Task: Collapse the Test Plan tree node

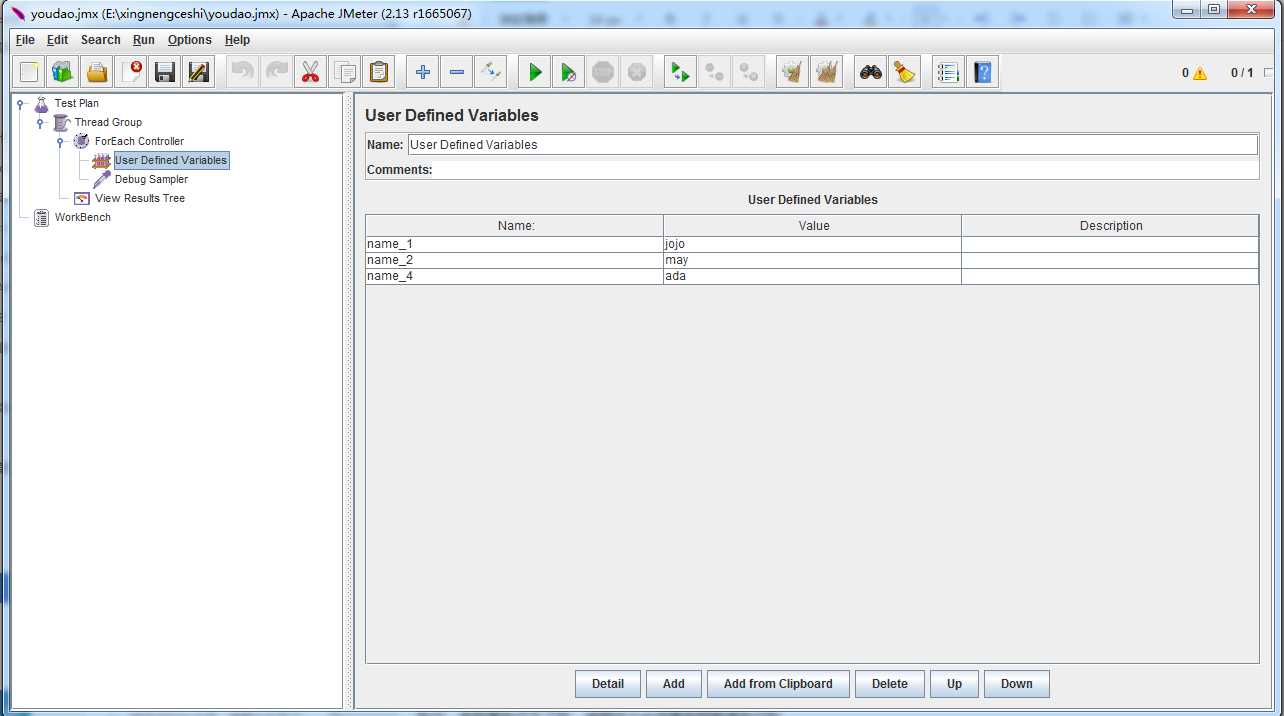Action: coord(21,103)
